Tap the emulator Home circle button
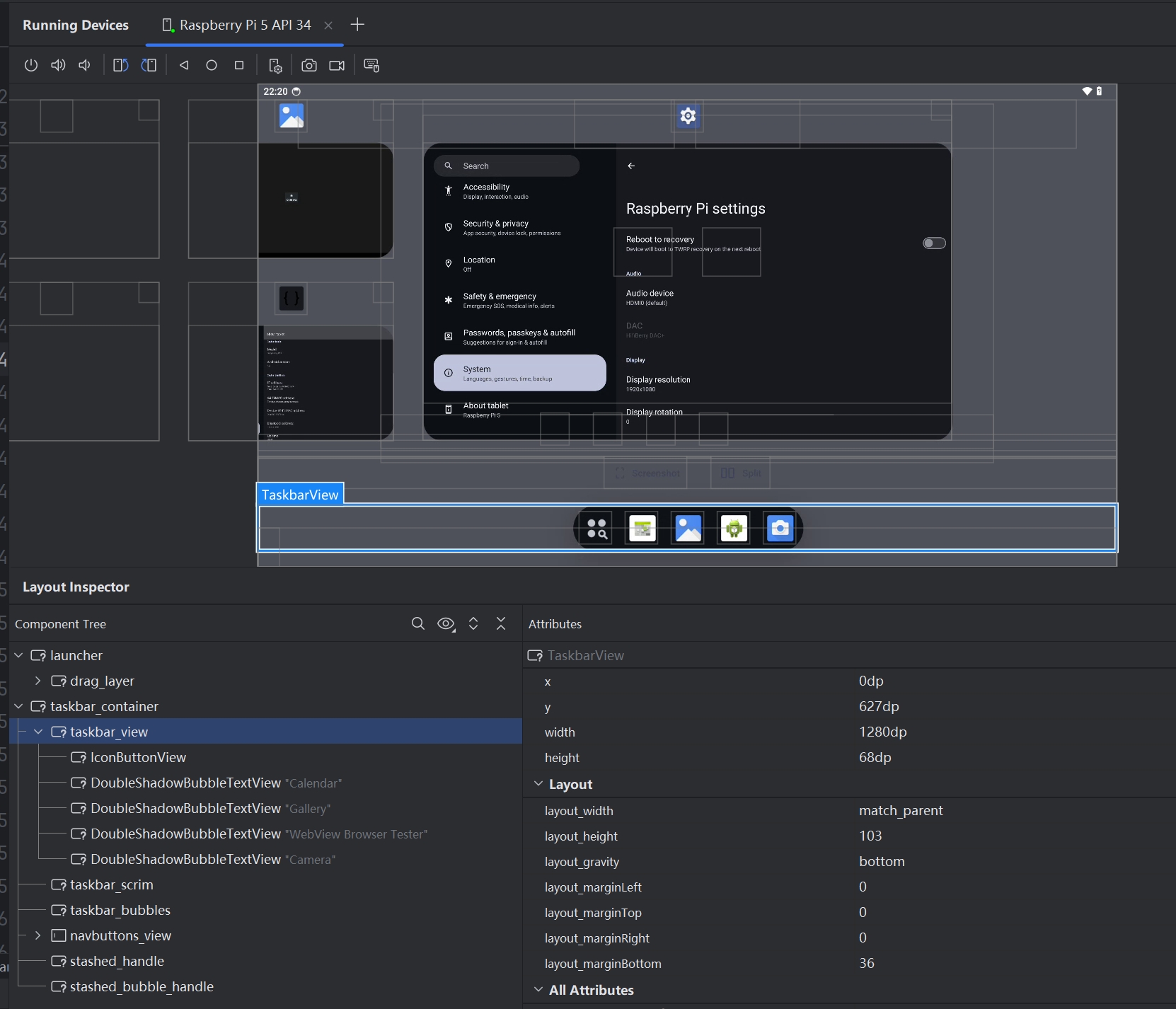1176x1009 pixels. 212,65
